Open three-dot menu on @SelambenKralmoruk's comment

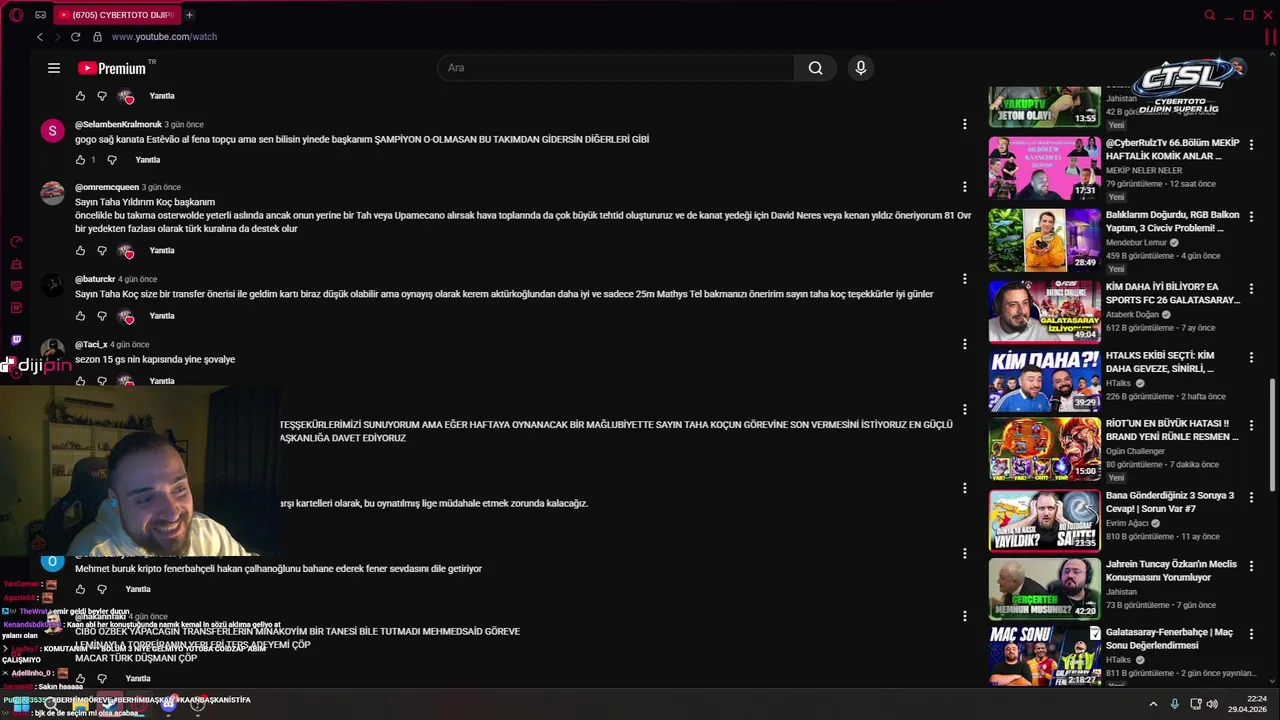tap(964, 125)
